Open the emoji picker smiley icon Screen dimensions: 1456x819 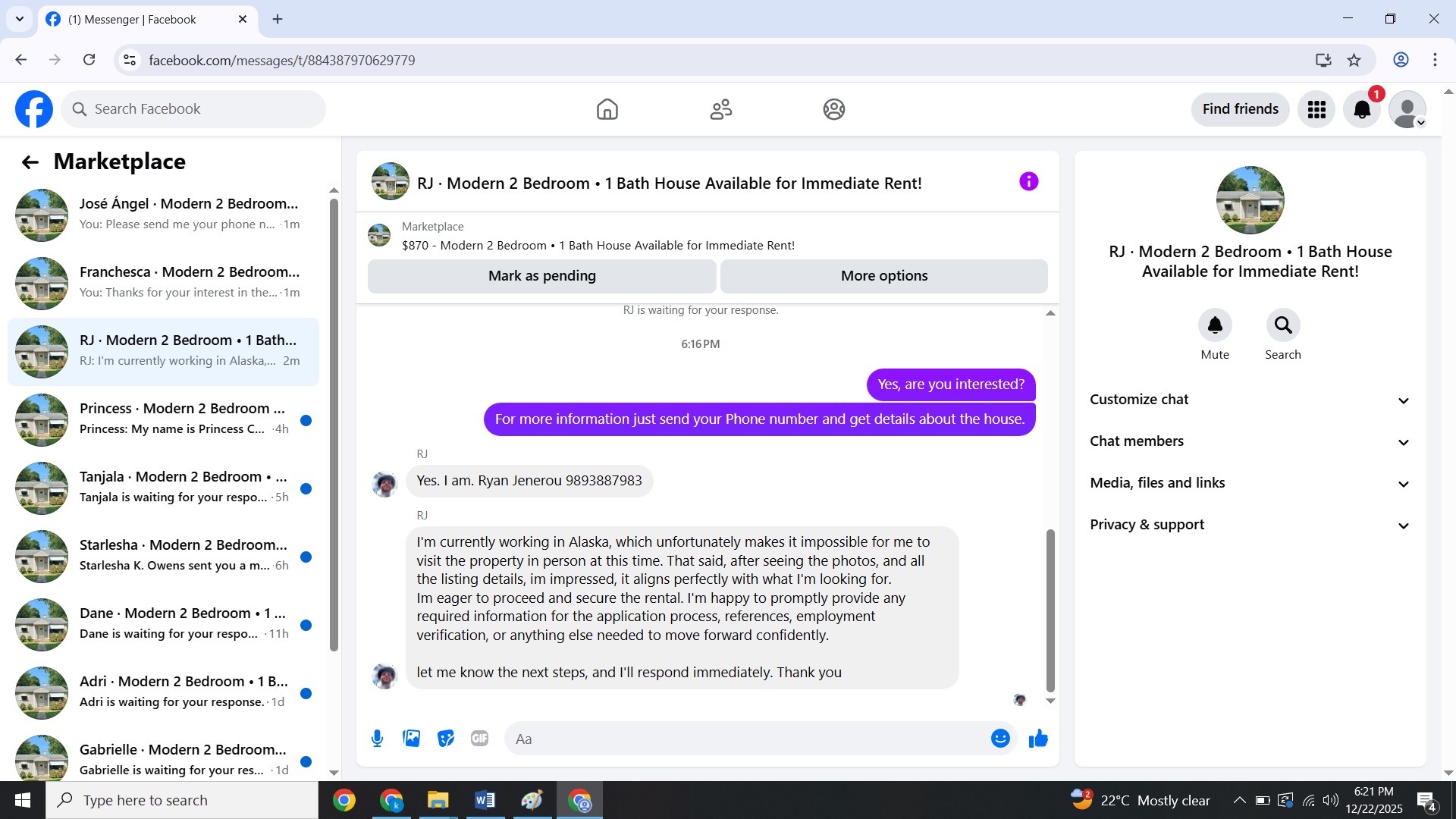[1000, 739]
